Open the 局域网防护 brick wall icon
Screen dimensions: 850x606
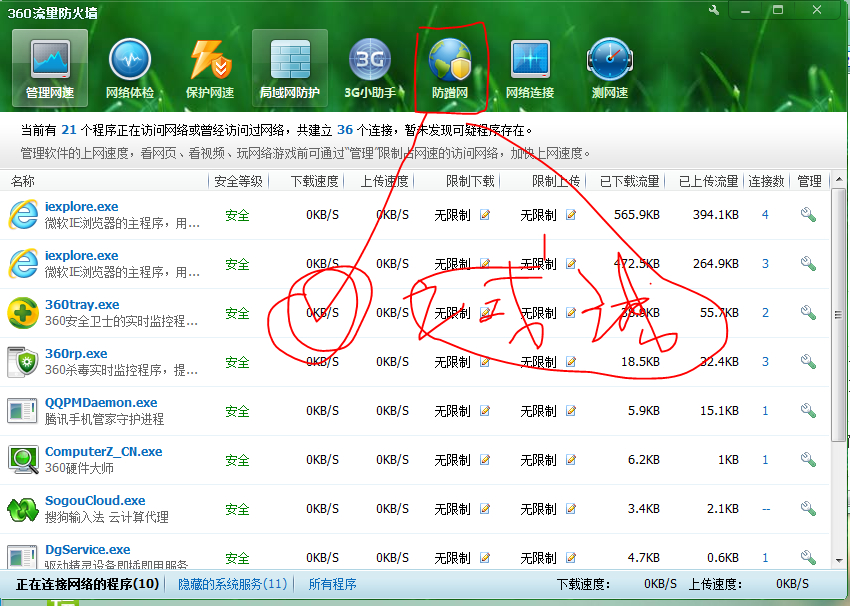coord(289,68)
